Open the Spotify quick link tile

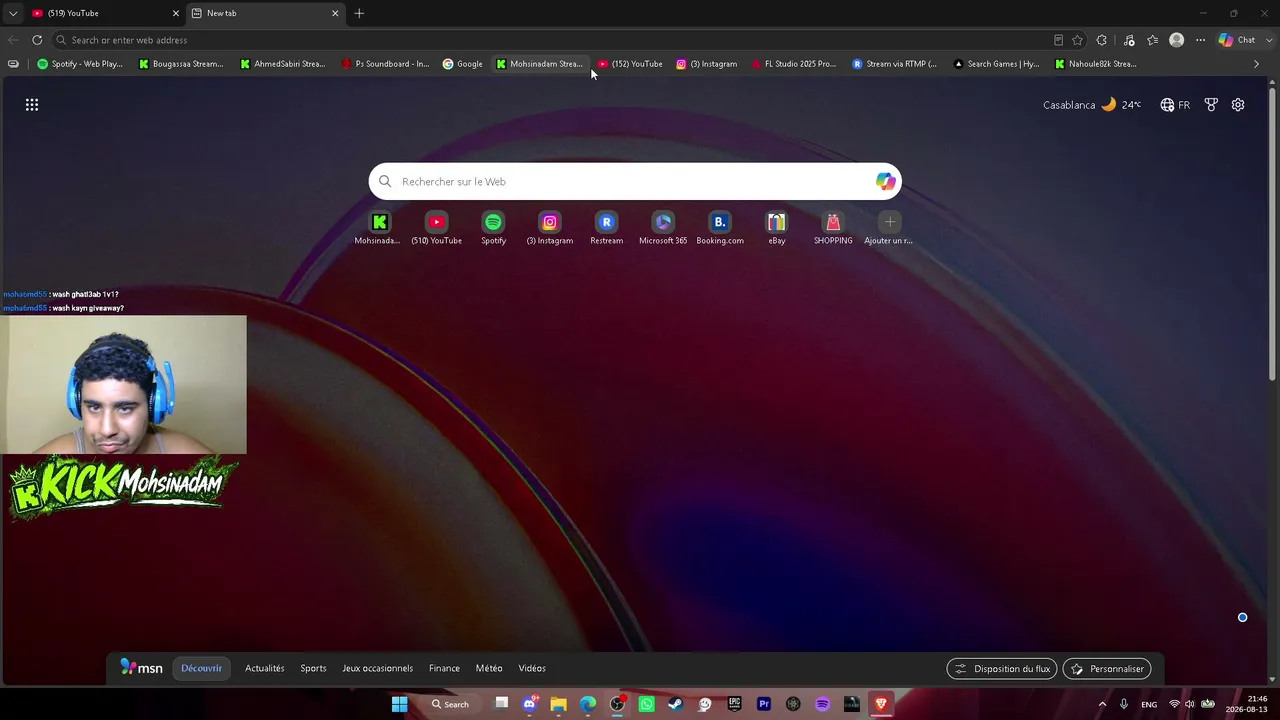coord(493,227)
